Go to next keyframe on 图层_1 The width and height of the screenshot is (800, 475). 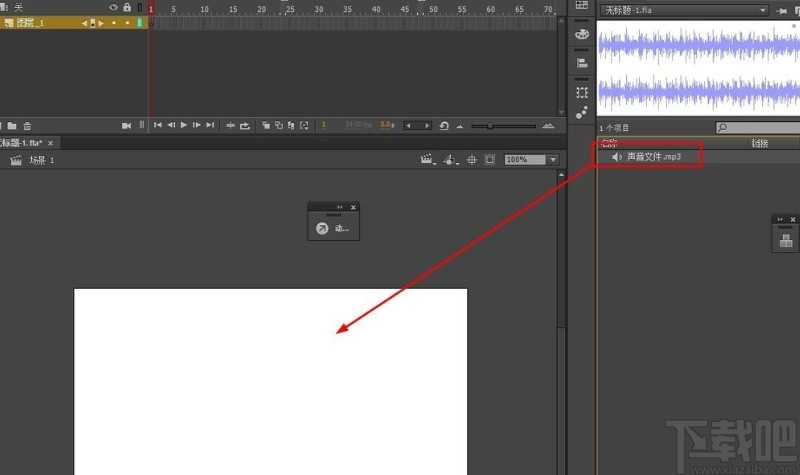point(101,23)
